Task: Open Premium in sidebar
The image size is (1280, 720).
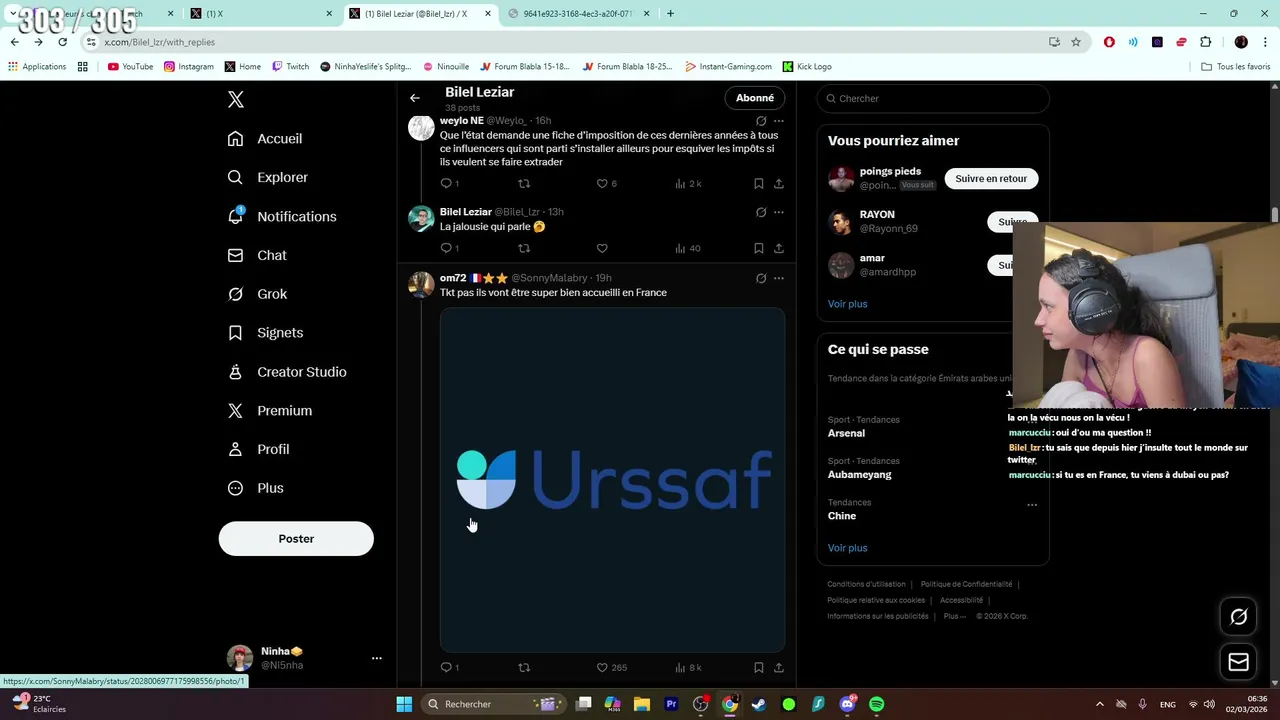Action: click(x=270, y=411)
